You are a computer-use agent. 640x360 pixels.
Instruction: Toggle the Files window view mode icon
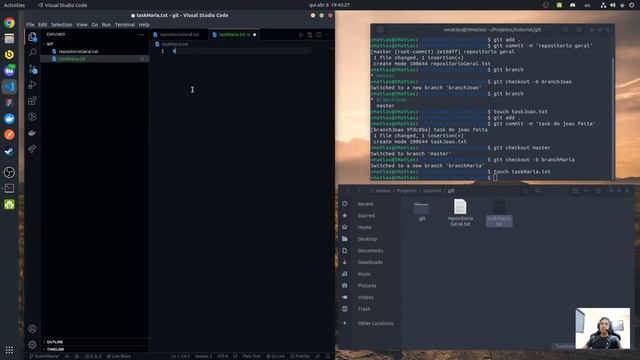pyautogui.click(x=575, y=191)
